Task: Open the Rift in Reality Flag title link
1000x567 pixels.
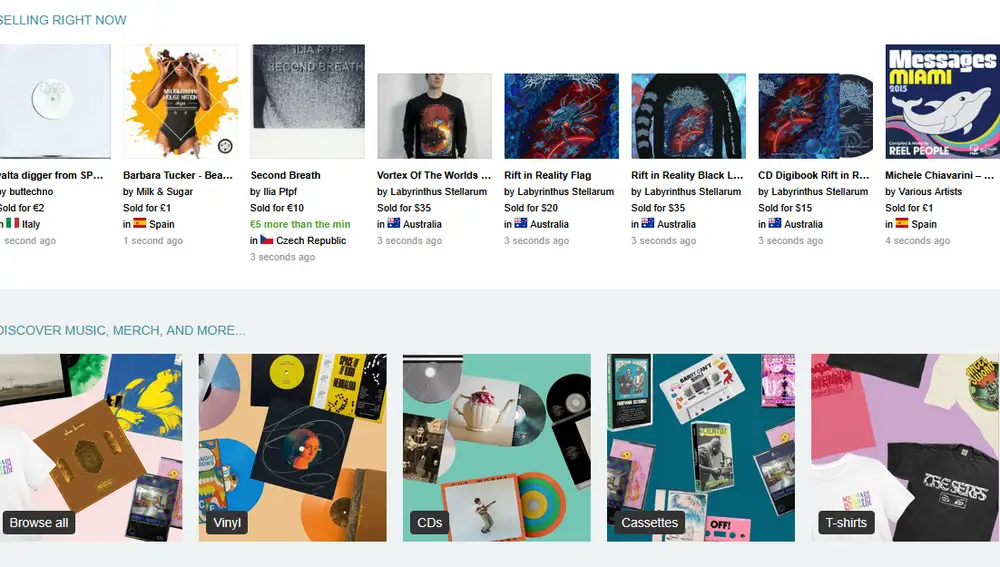Action: click(547, 175)
